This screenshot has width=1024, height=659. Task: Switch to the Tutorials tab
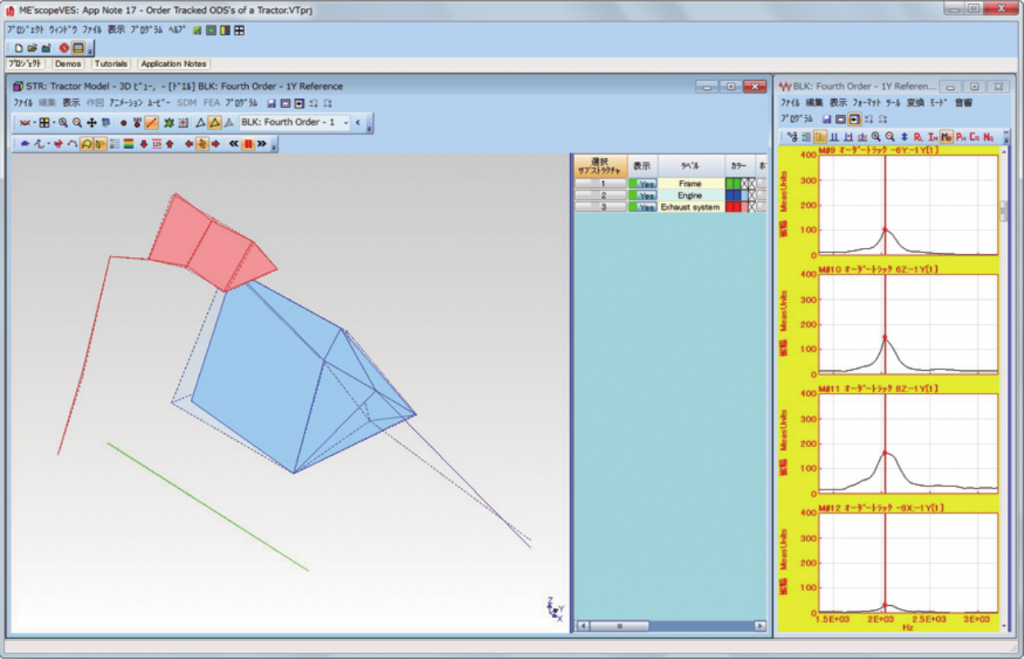(x=111, y=64)
